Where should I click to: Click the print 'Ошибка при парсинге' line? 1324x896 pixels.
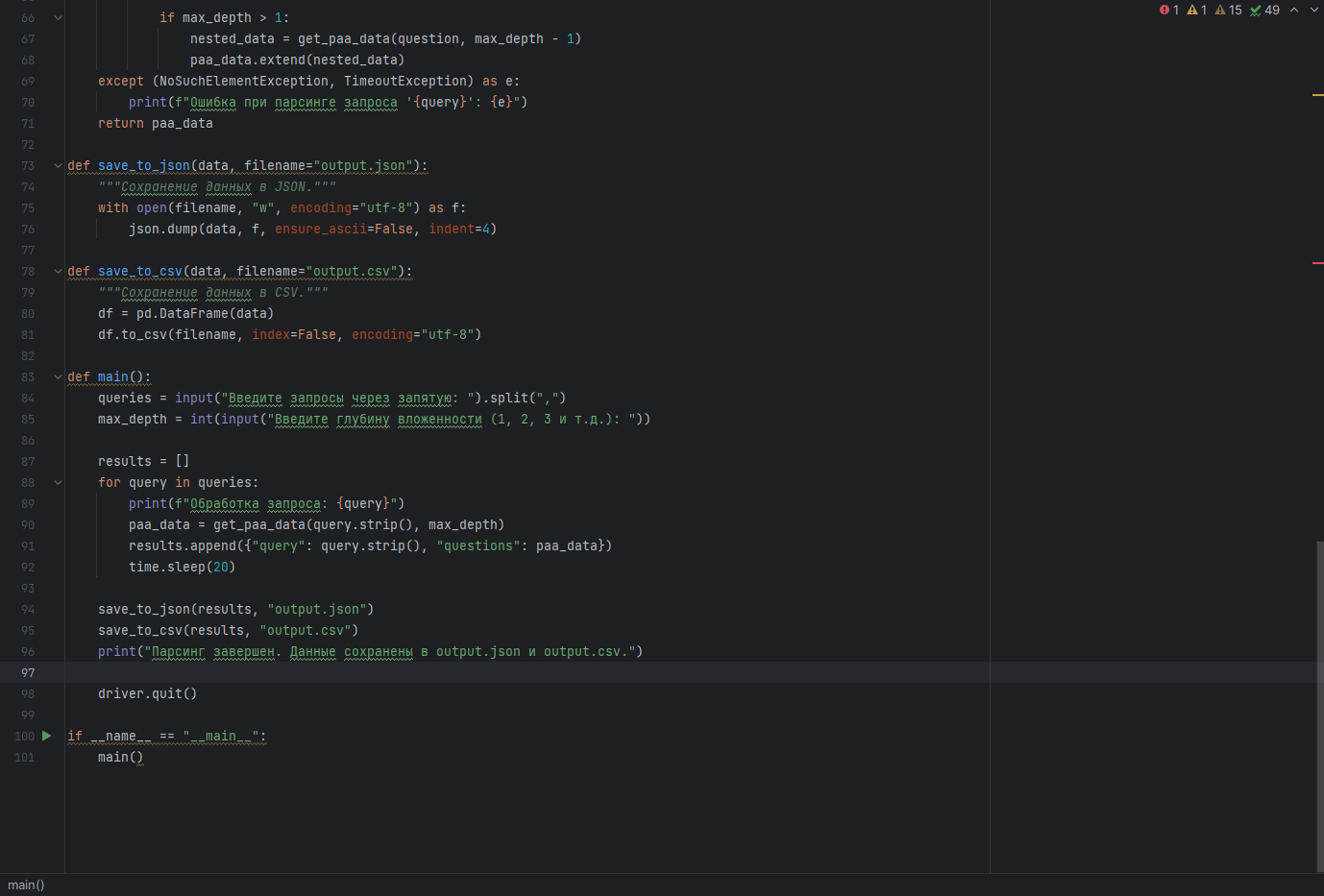328,102
